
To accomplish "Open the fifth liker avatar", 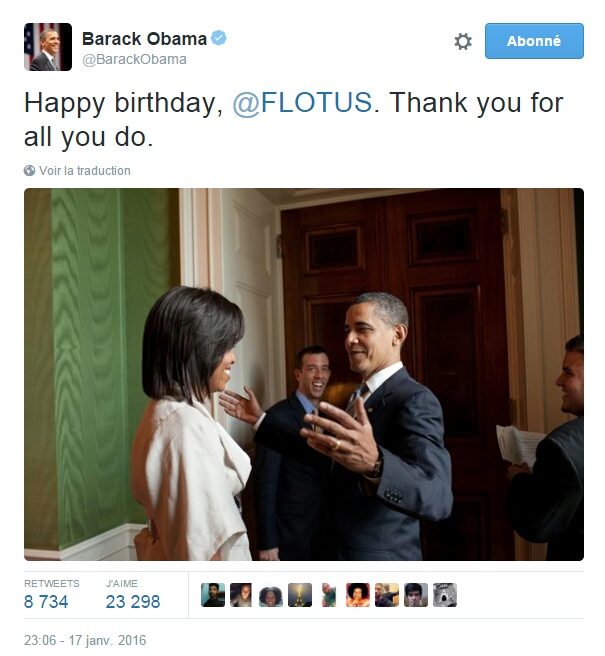I will 329,595.
